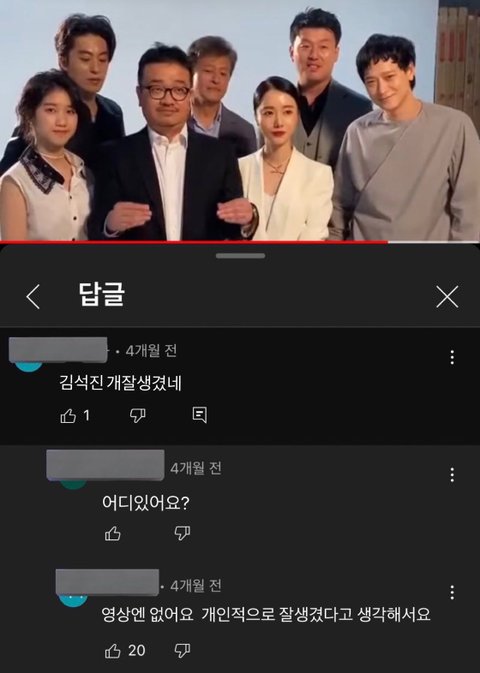The image size is (480, 673).
Task: Tap the panel drag handle above 답글
Action: [x=240, y=256]
